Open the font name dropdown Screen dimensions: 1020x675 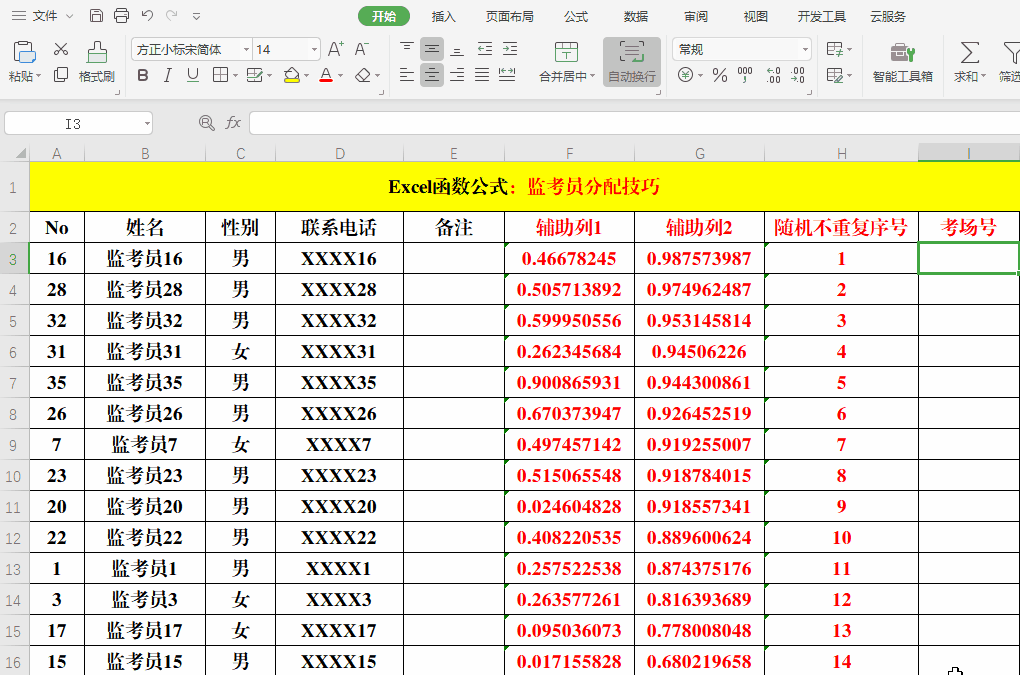coord(246,49)
